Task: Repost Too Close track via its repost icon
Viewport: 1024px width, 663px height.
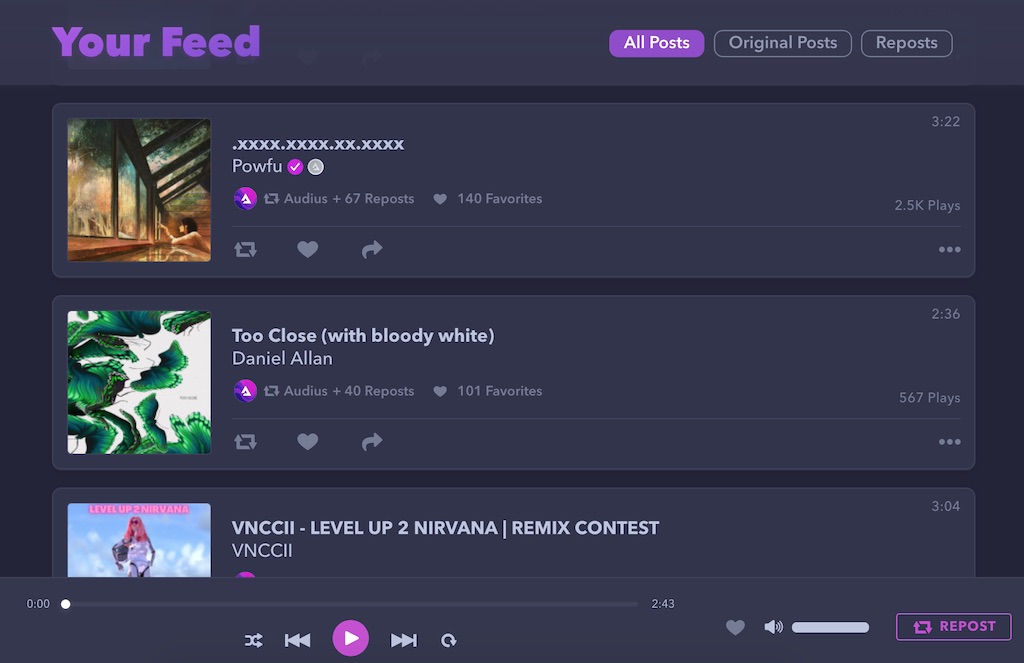Action: 246,442
